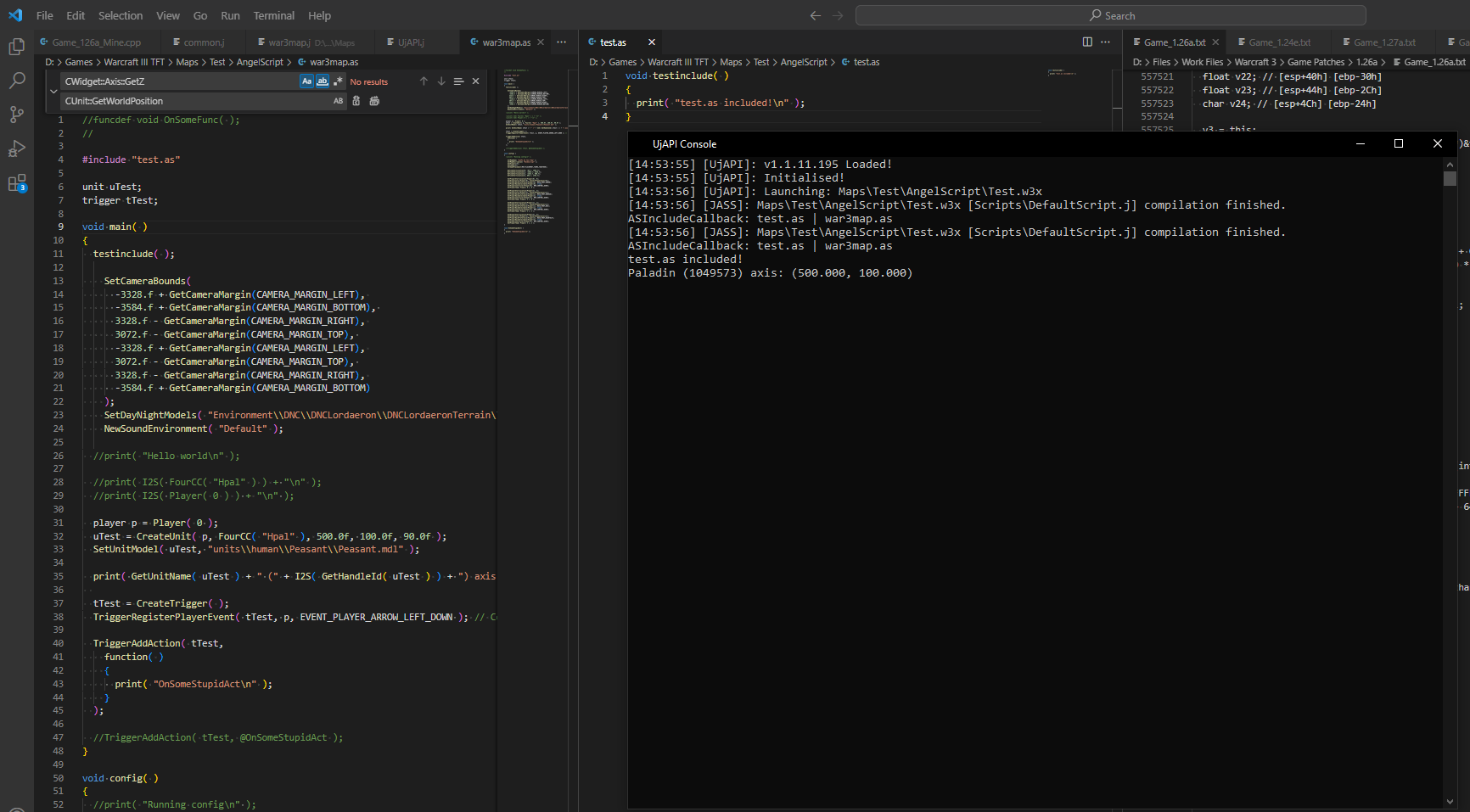This screenshot has height=812, width=1470.
Task: Toggle Match Whole Word option
Action: click(x=323, y=81)
